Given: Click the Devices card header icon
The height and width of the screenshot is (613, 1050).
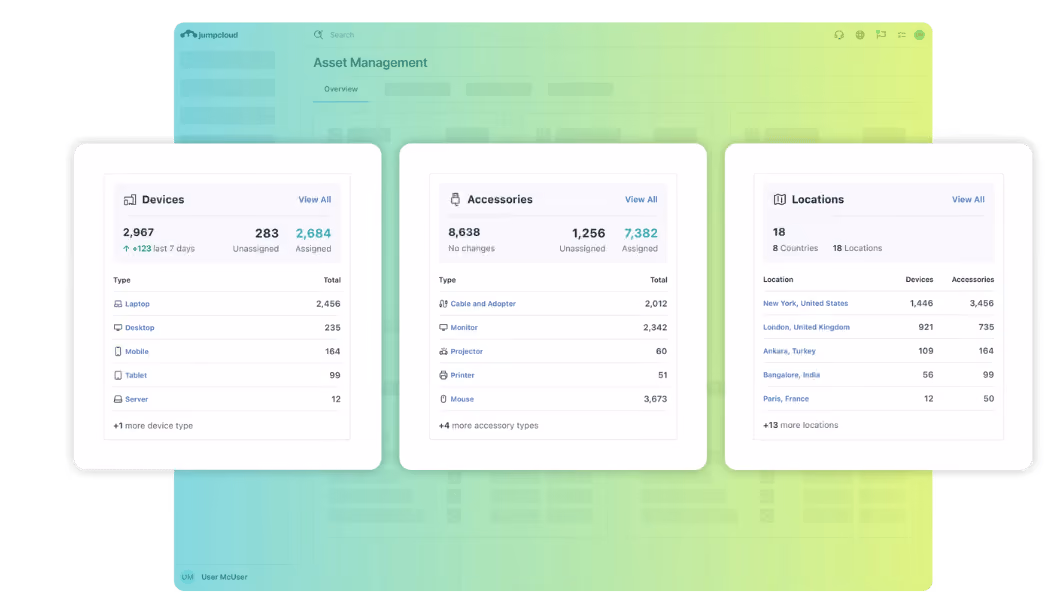Looking at the screenshot, I should 130,200.
